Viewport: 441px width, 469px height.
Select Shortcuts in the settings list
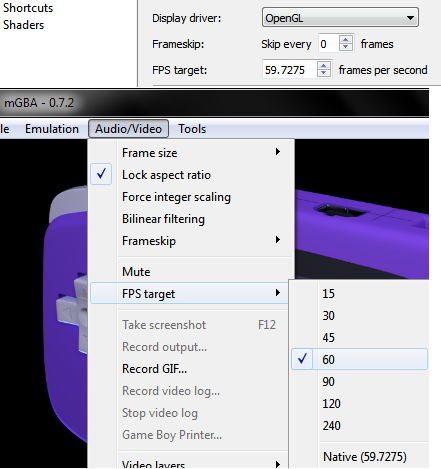28,8
